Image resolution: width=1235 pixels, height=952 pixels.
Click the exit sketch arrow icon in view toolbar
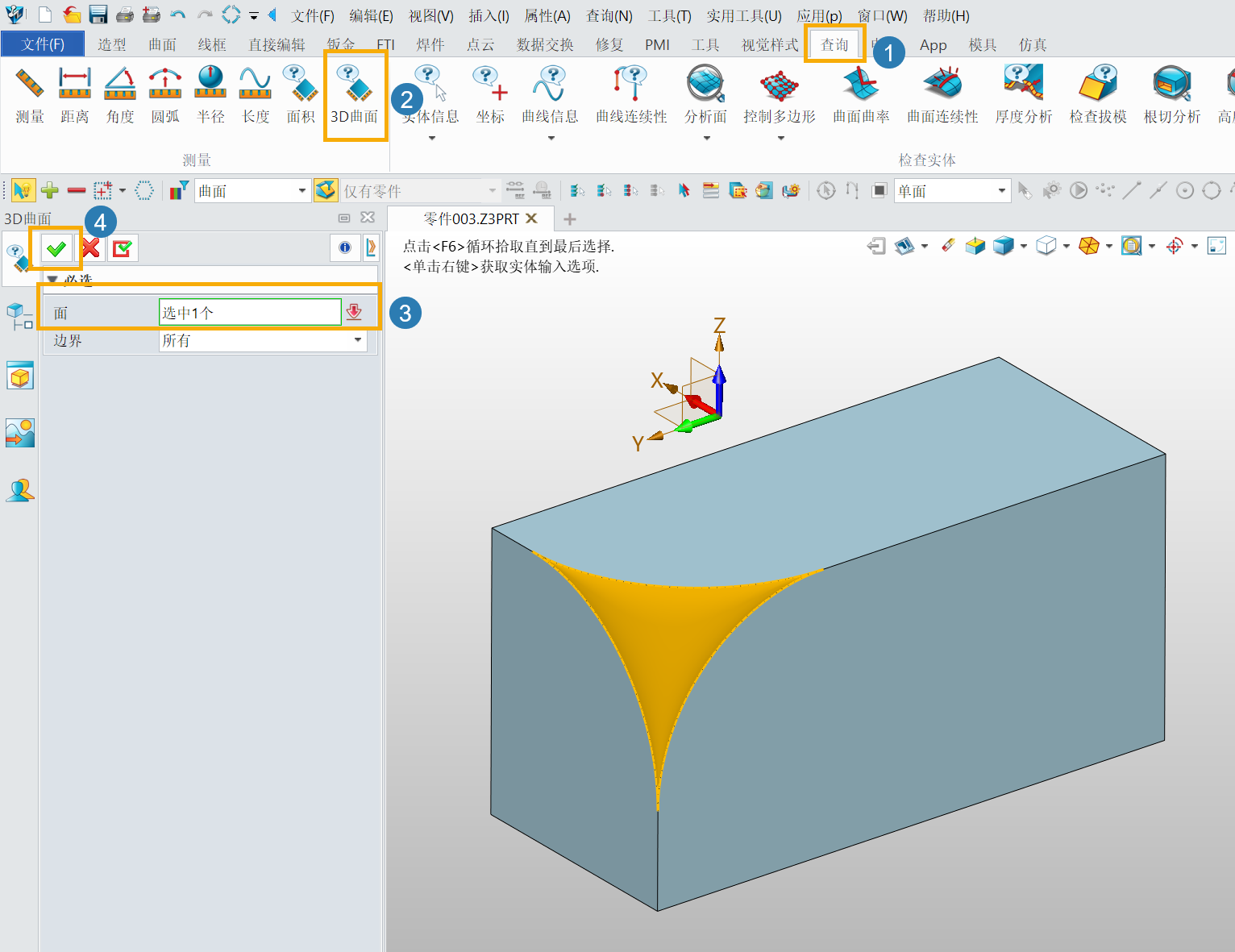(876, 246)
